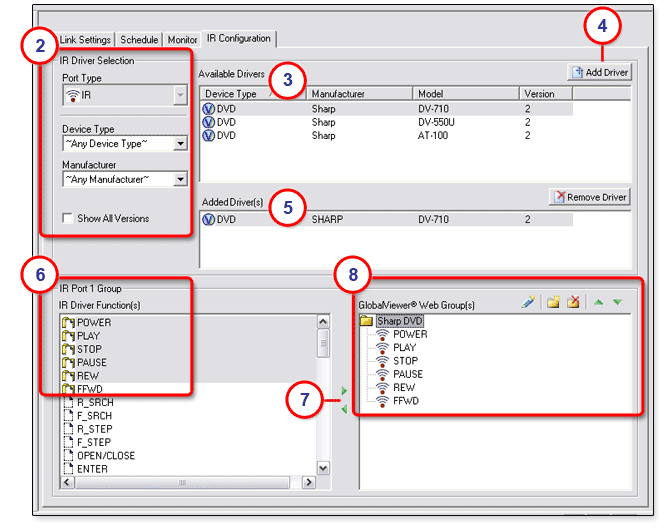670x529 pixels.
Task: Click the green move up arrow
Action: tap(599, 302)
